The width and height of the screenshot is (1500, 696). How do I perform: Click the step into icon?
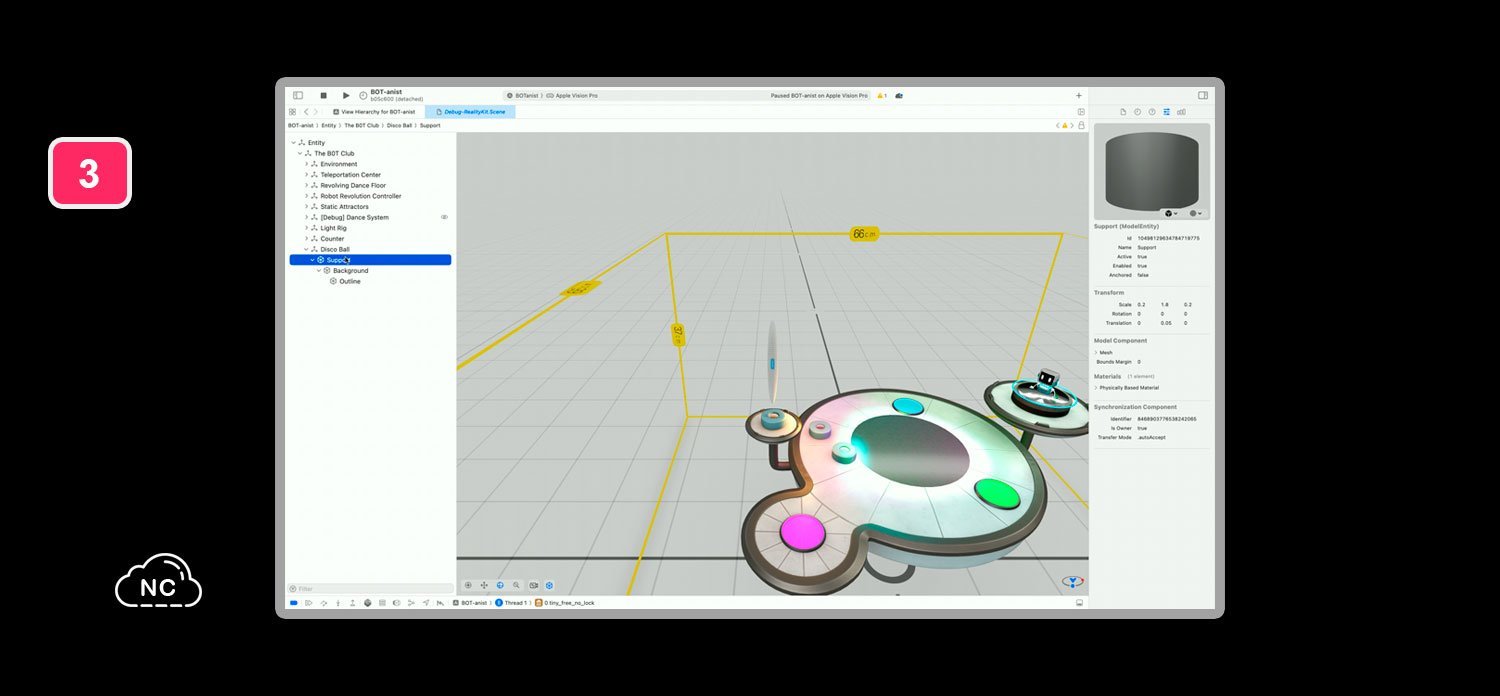tap(338, 603)
